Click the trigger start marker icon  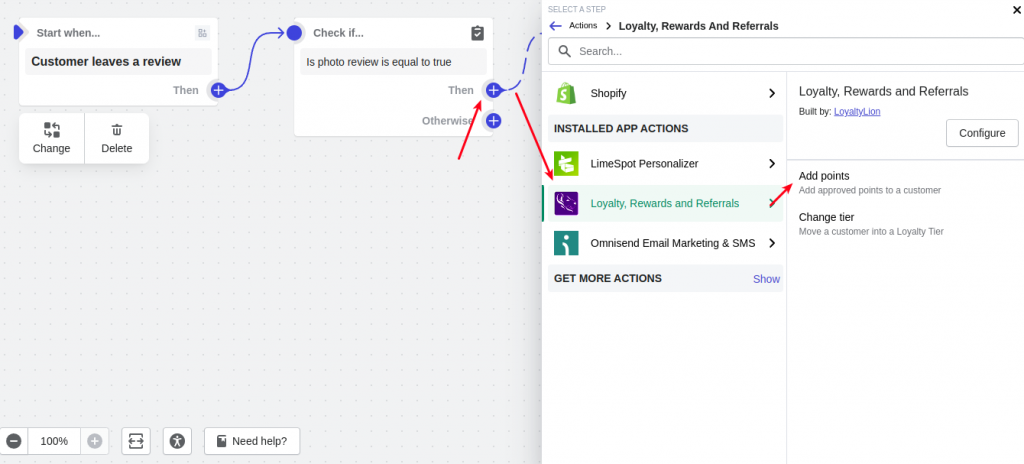[18, 32]
